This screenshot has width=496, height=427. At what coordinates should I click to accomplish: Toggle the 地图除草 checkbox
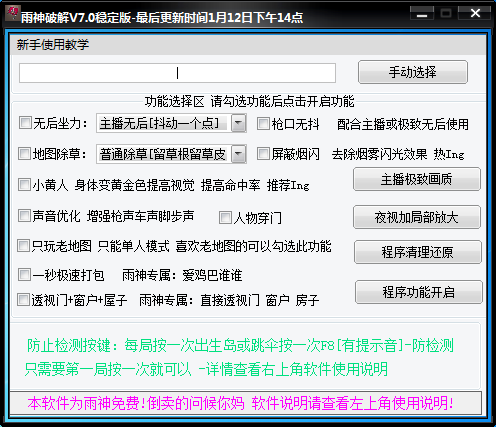coord(24,154)
